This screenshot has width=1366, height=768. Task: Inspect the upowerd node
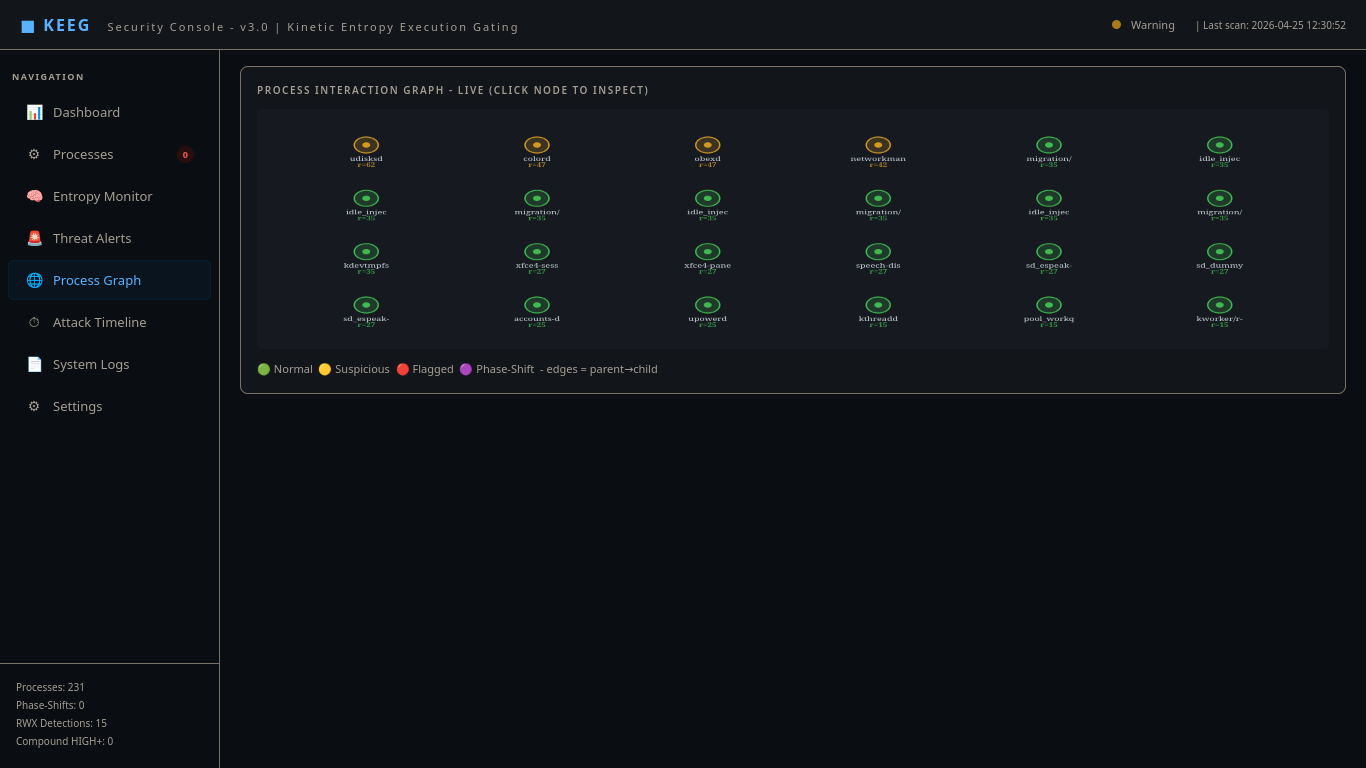pyautogui.click(x=708, y=305)
